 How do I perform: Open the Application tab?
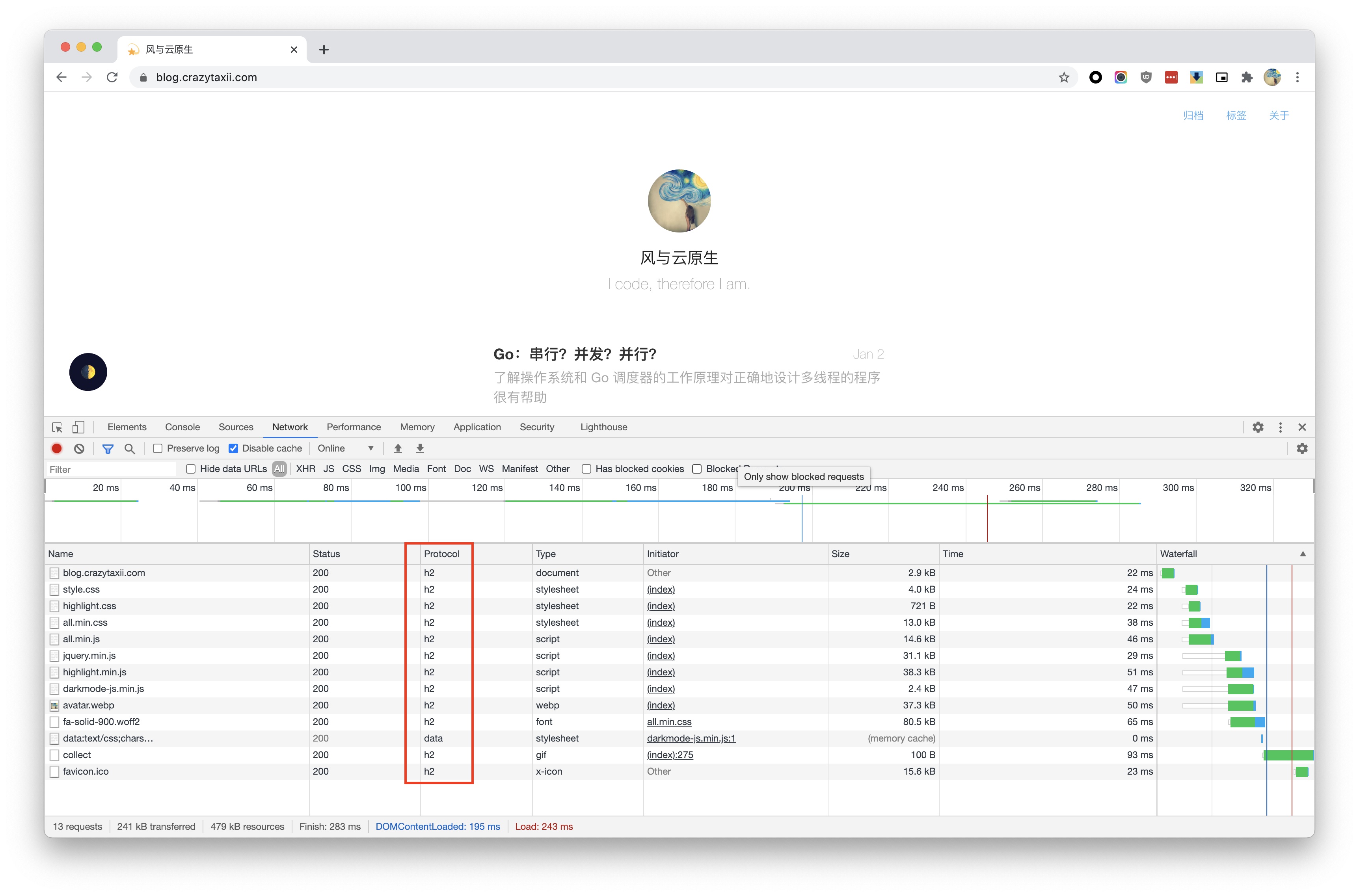(477, 427)
